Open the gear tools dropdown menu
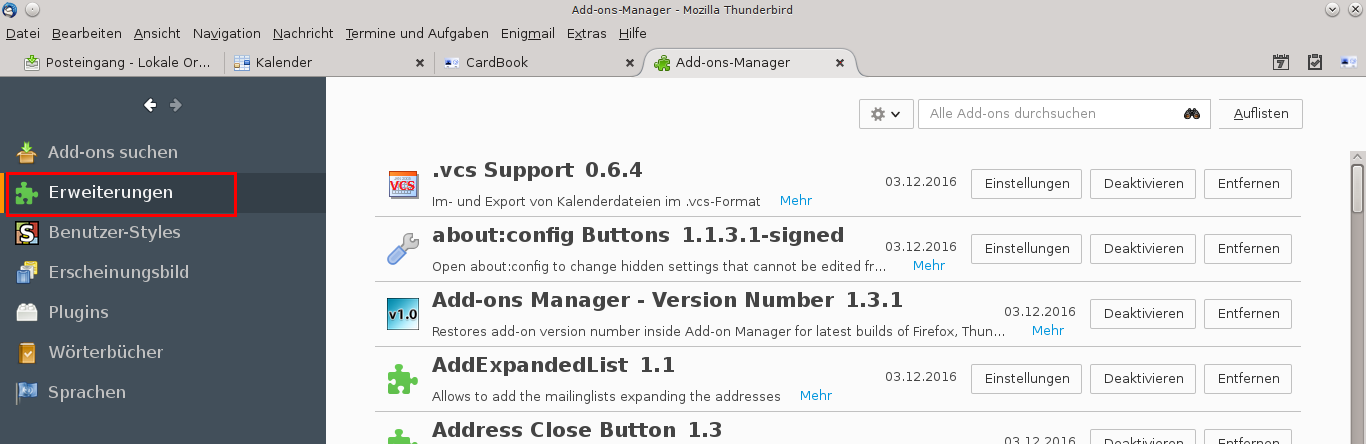The height and width of the screenshot is (444, 1366). tap(885, 114)
